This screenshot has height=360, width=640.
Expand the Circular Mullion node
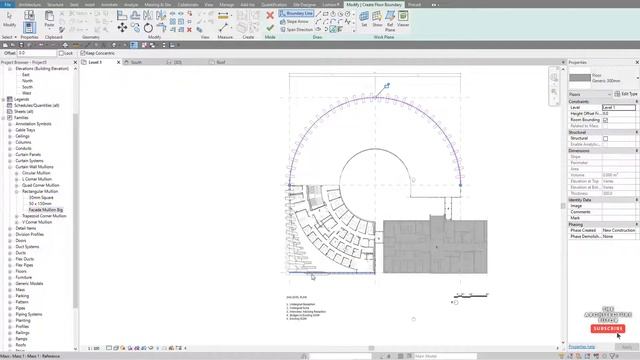(x=17, y=173)
